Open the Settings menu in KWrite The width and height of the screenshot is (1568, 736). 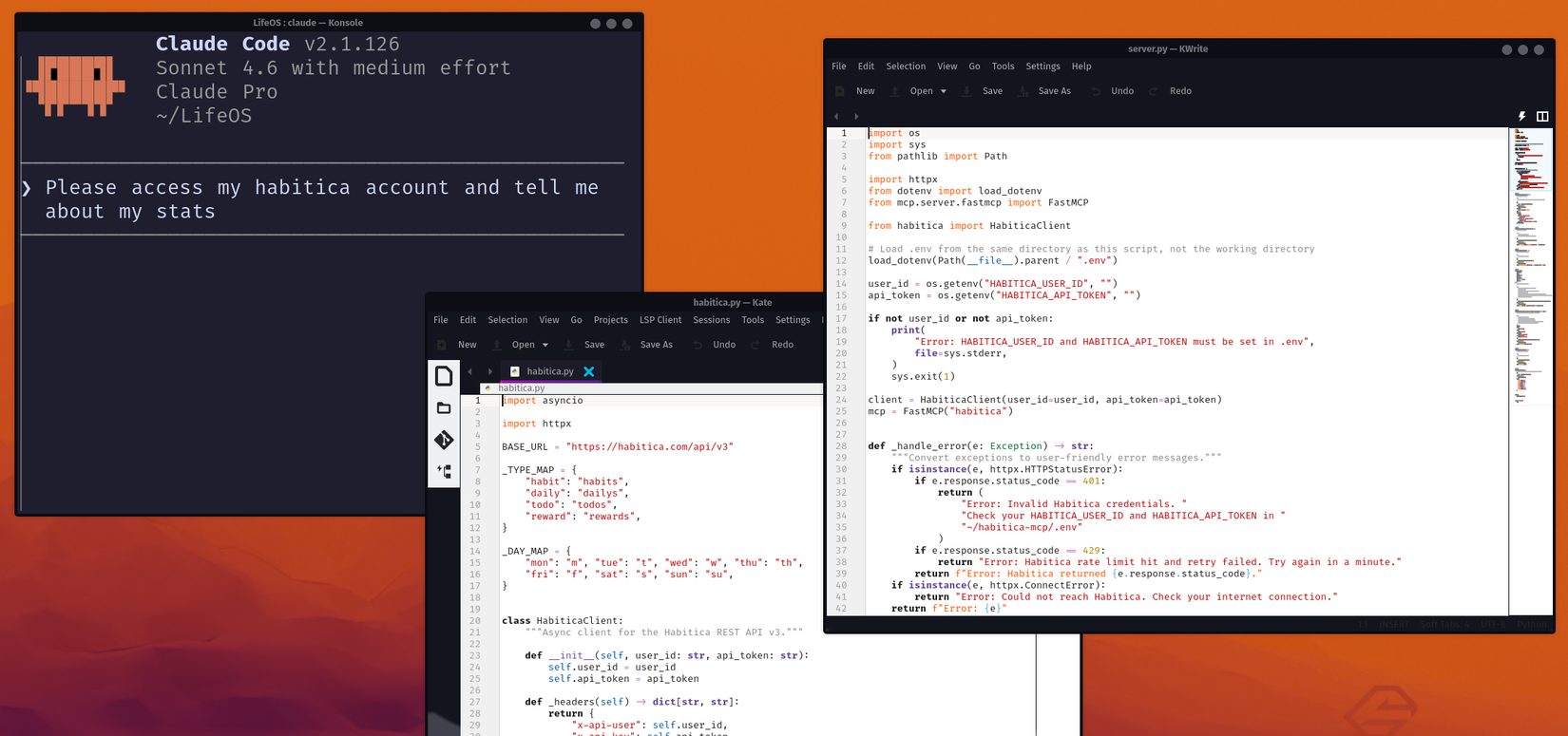(1042, 66)
